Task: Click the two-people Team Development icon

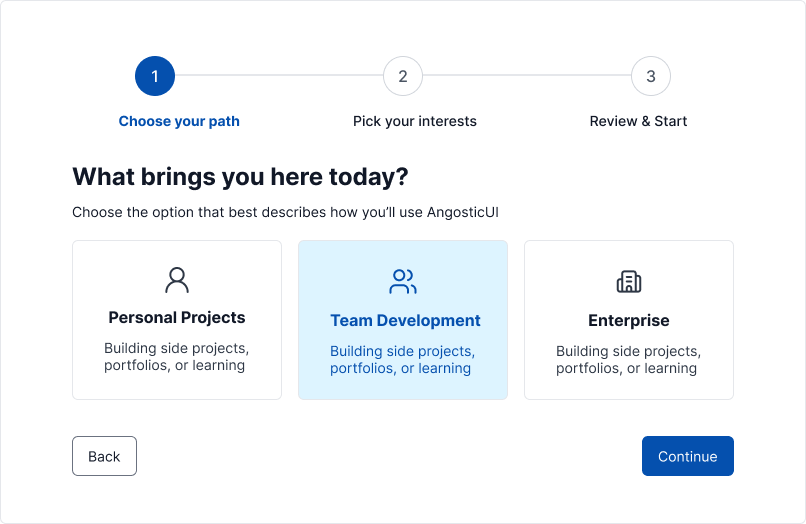Action: coord(403,282)
